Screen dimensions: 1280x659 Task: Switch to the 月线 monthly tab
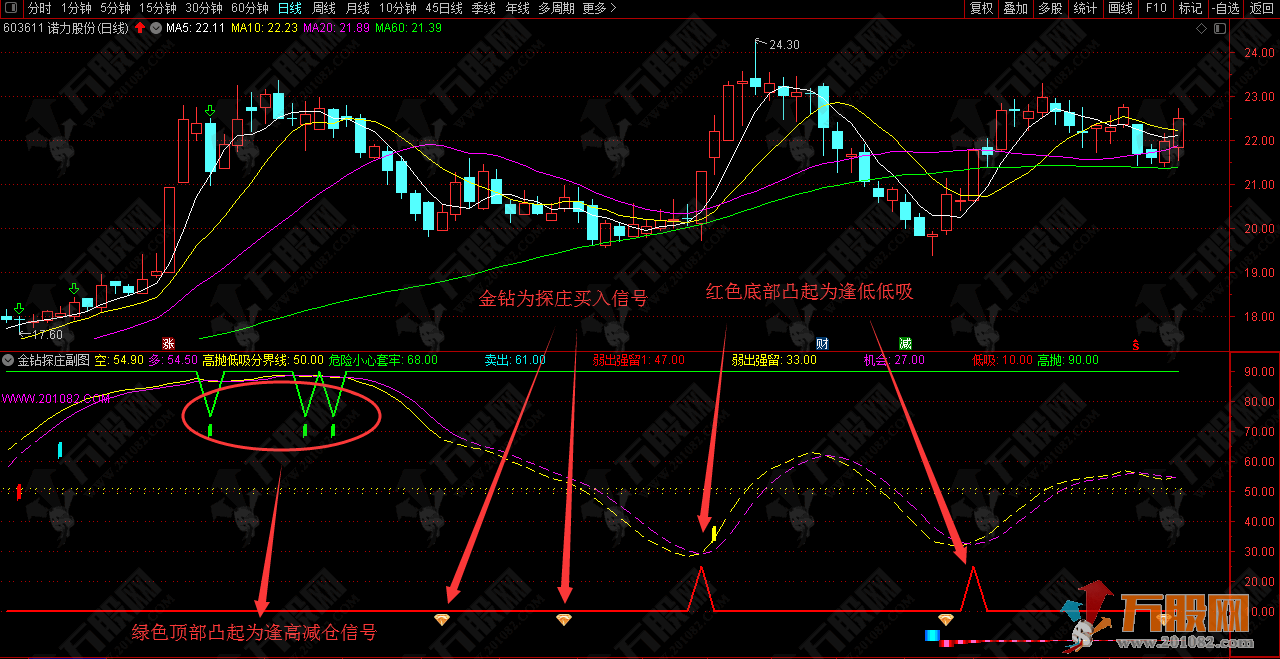(357, 8)
